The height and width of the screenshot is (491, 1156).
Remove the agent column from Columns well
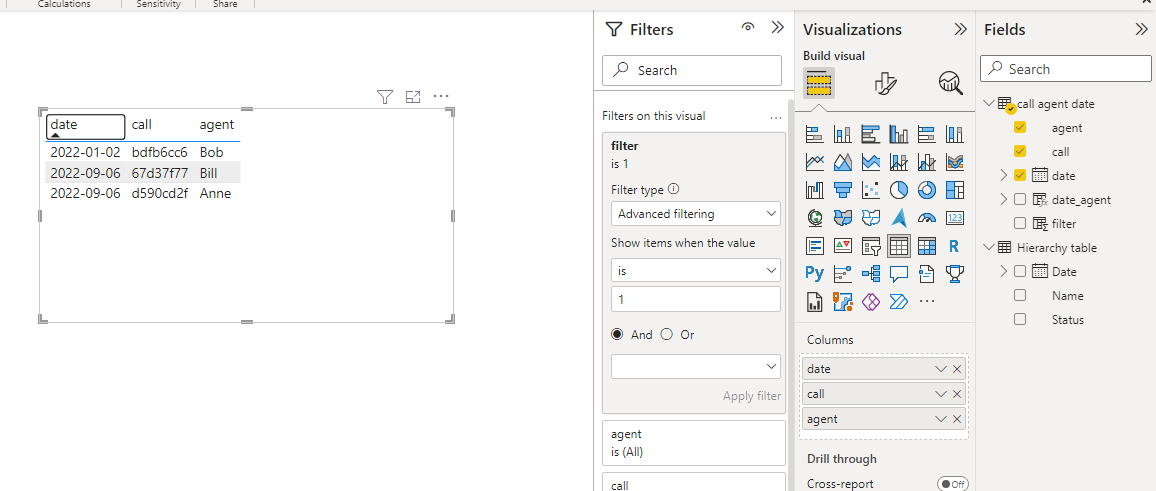(957, 419)
